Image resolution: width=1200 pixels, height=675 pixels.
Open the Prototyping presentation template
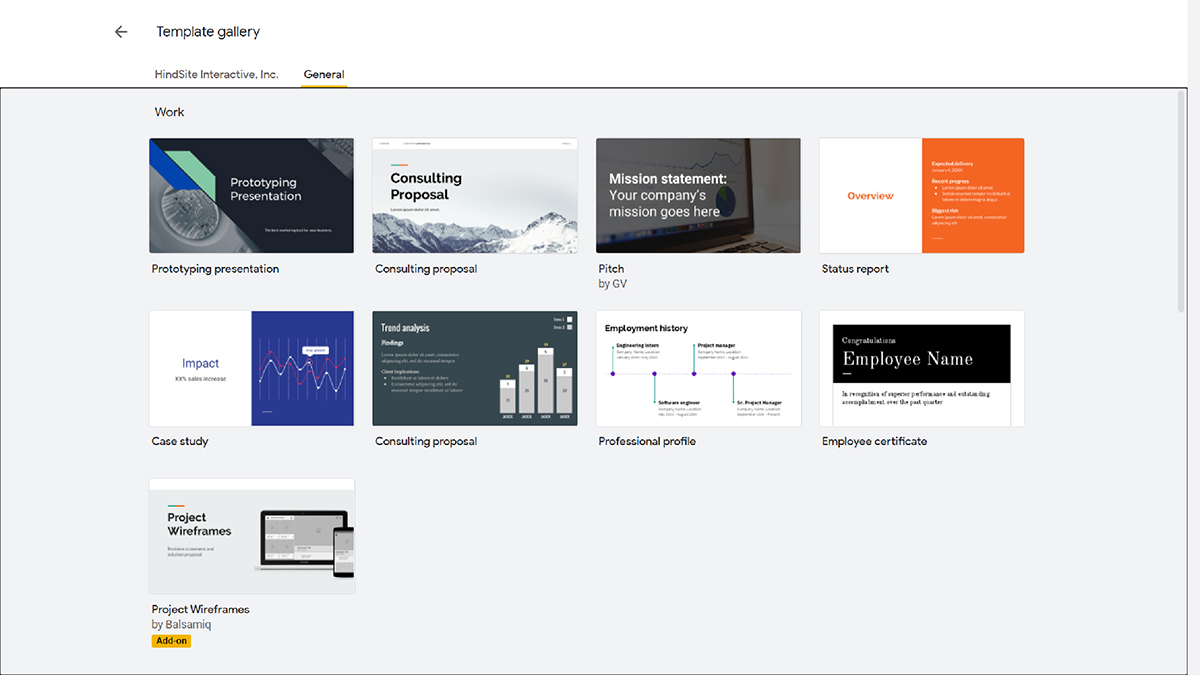click(x=251, y=195)
